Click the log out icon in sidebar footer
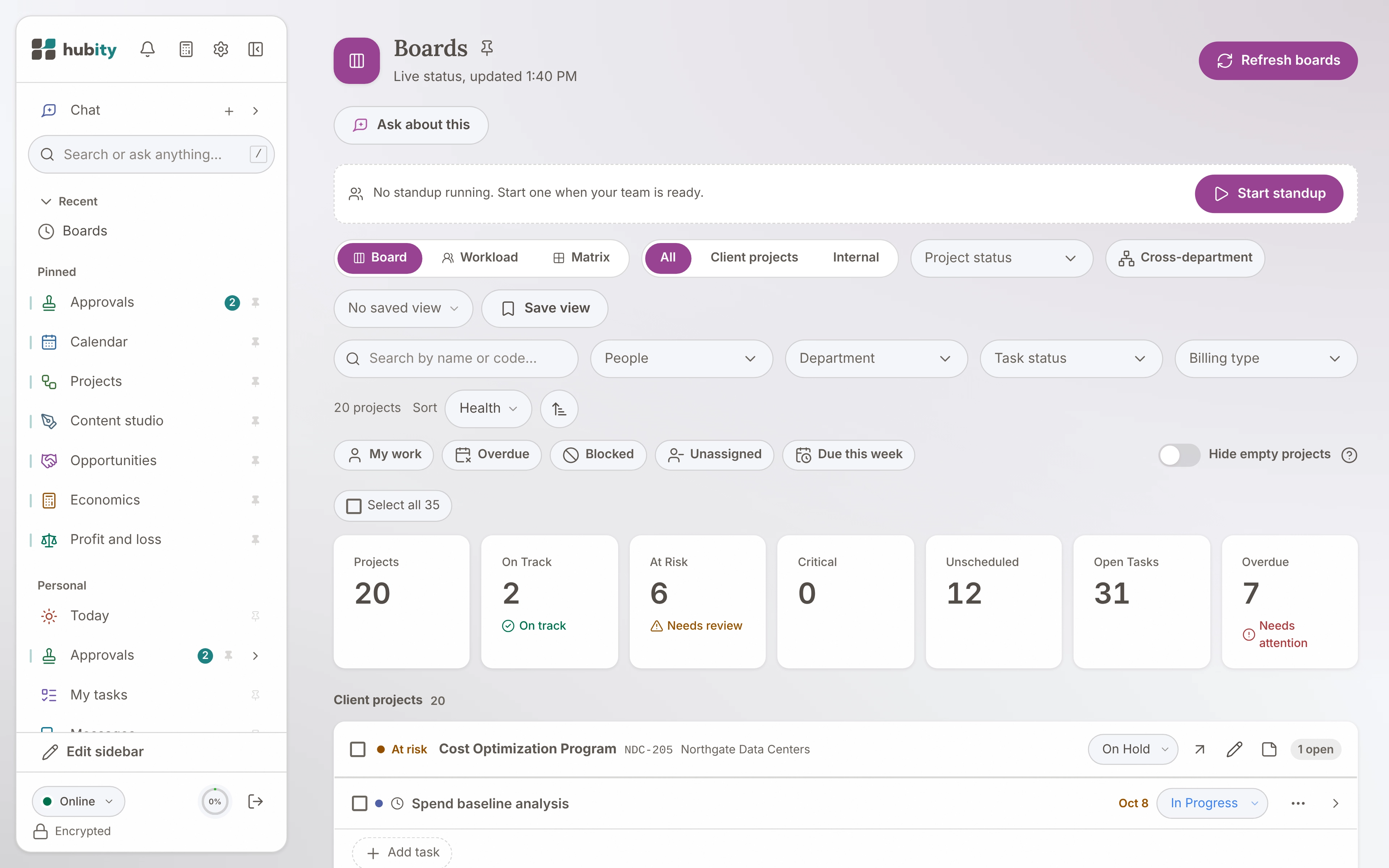 pos(255,801)
